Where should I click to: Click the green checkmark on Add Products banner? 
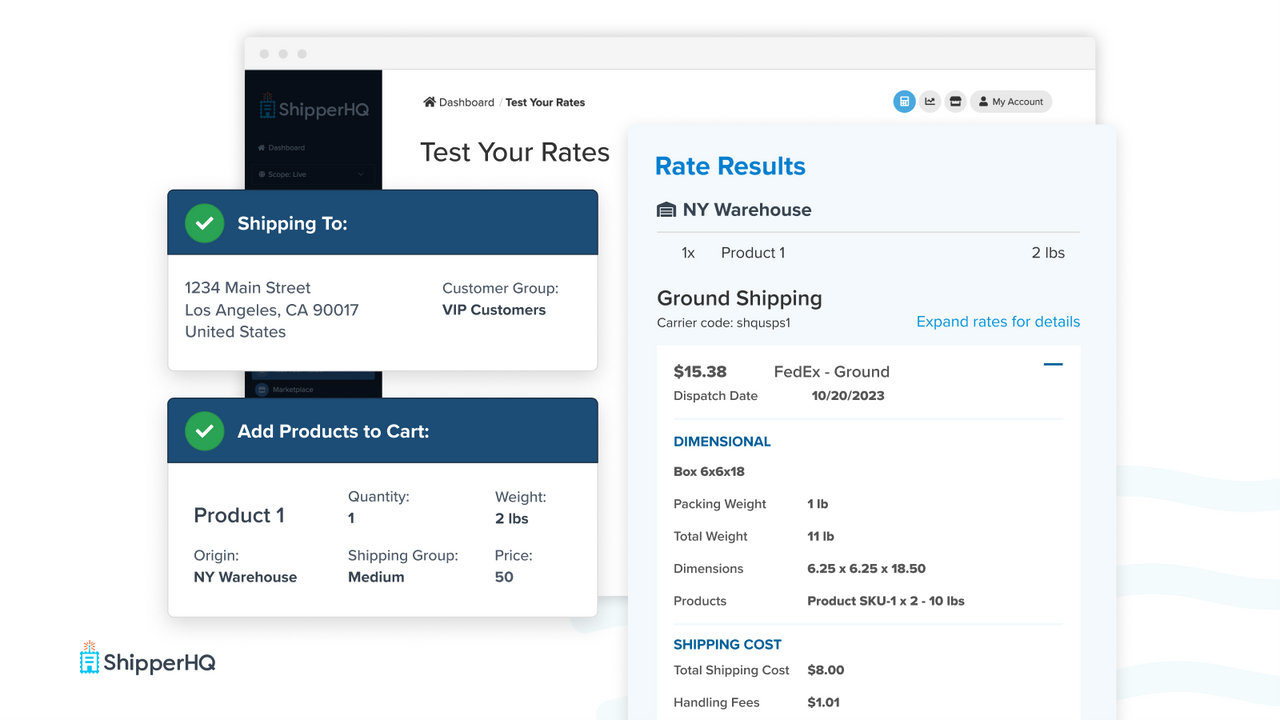(x=204, y=430)
